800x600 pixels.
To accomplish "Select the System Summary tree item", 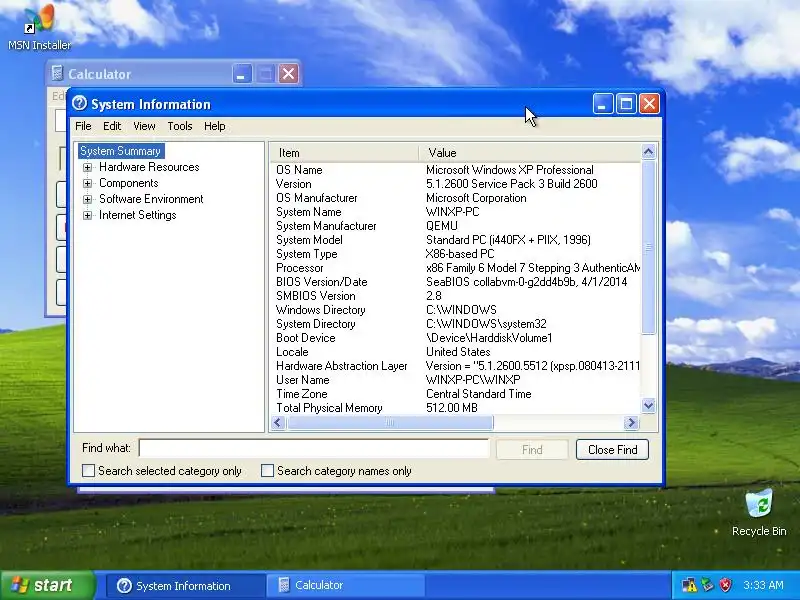I will click(120, 151).
